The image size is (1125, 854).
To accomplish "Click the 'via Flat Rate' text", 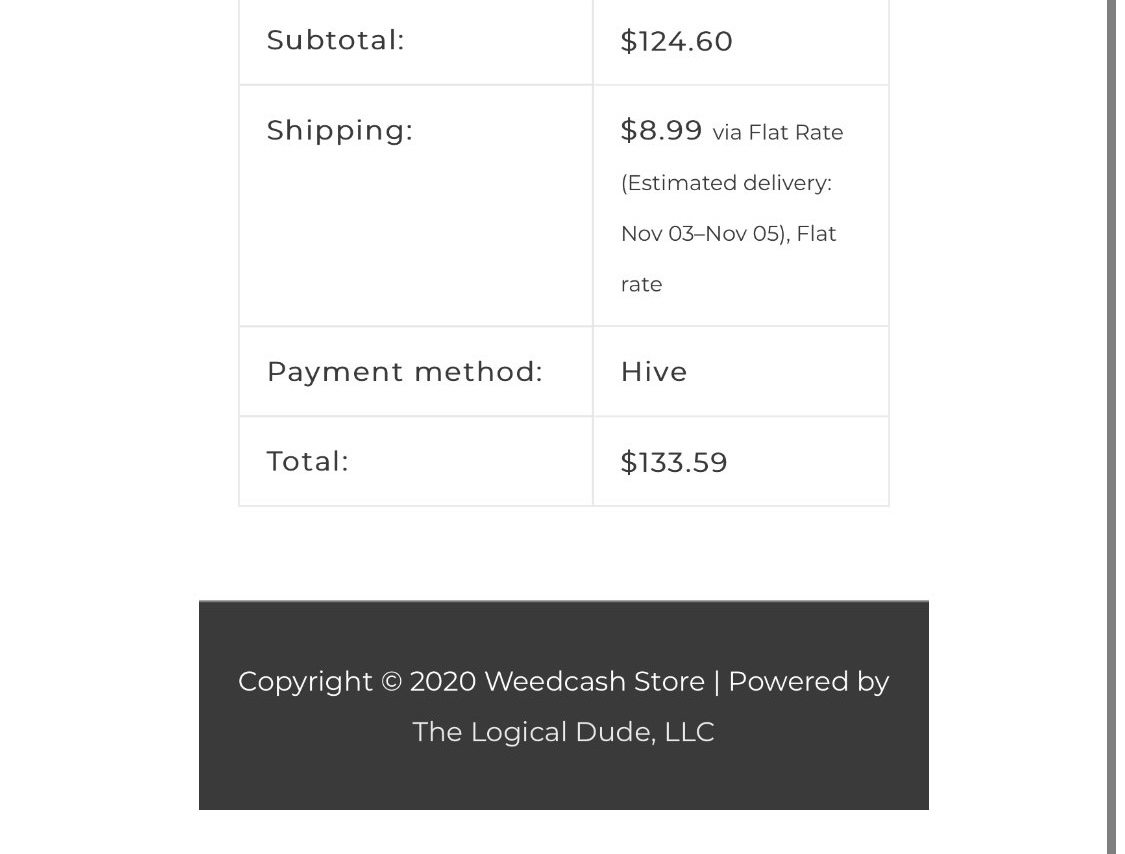I will click(x=778, y=133).
